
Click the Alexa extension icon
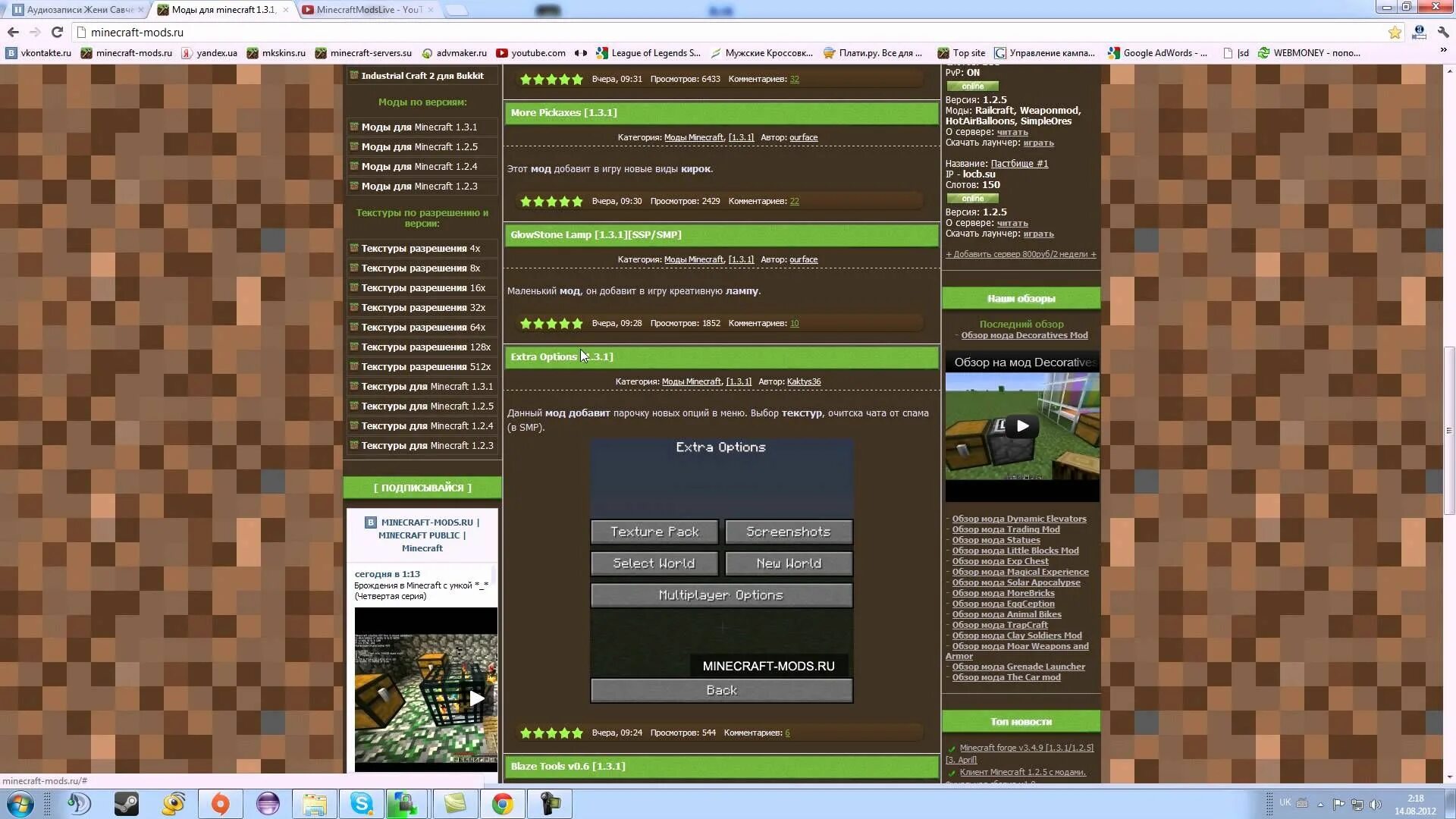[1419, 32]
